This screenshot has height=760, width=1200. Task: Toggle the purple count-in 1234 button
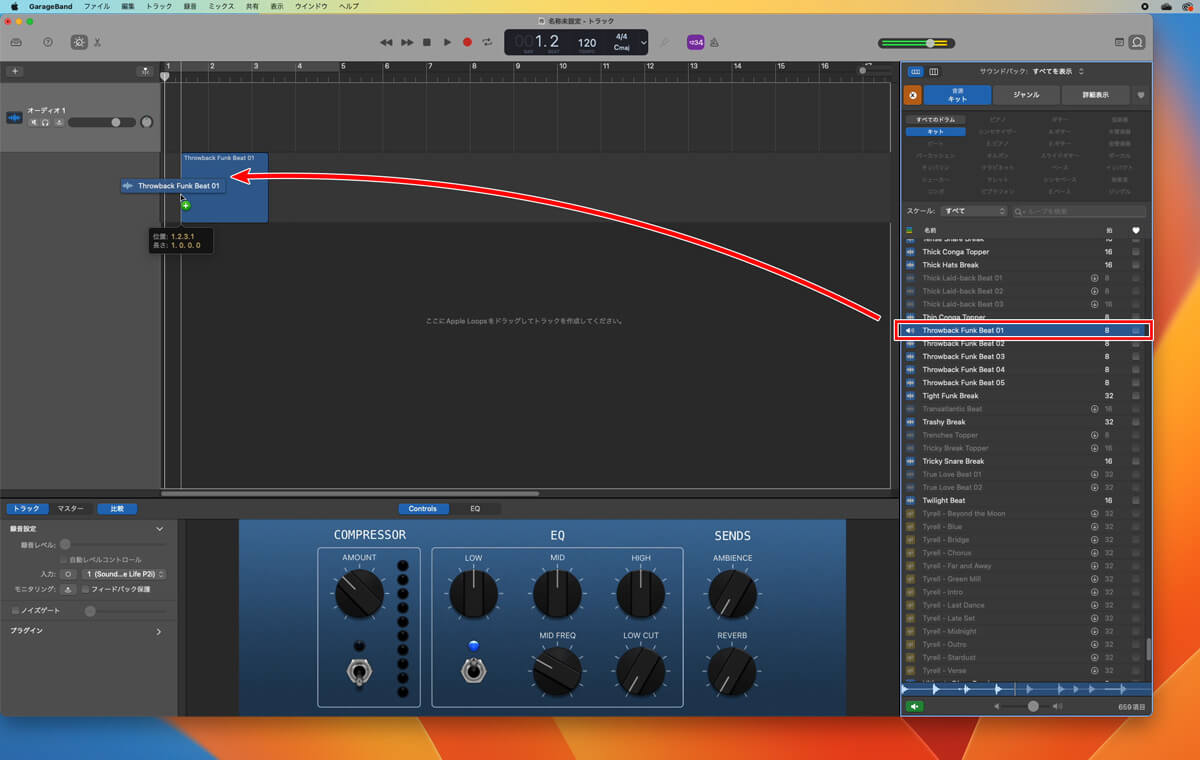[x=695, y=42]
